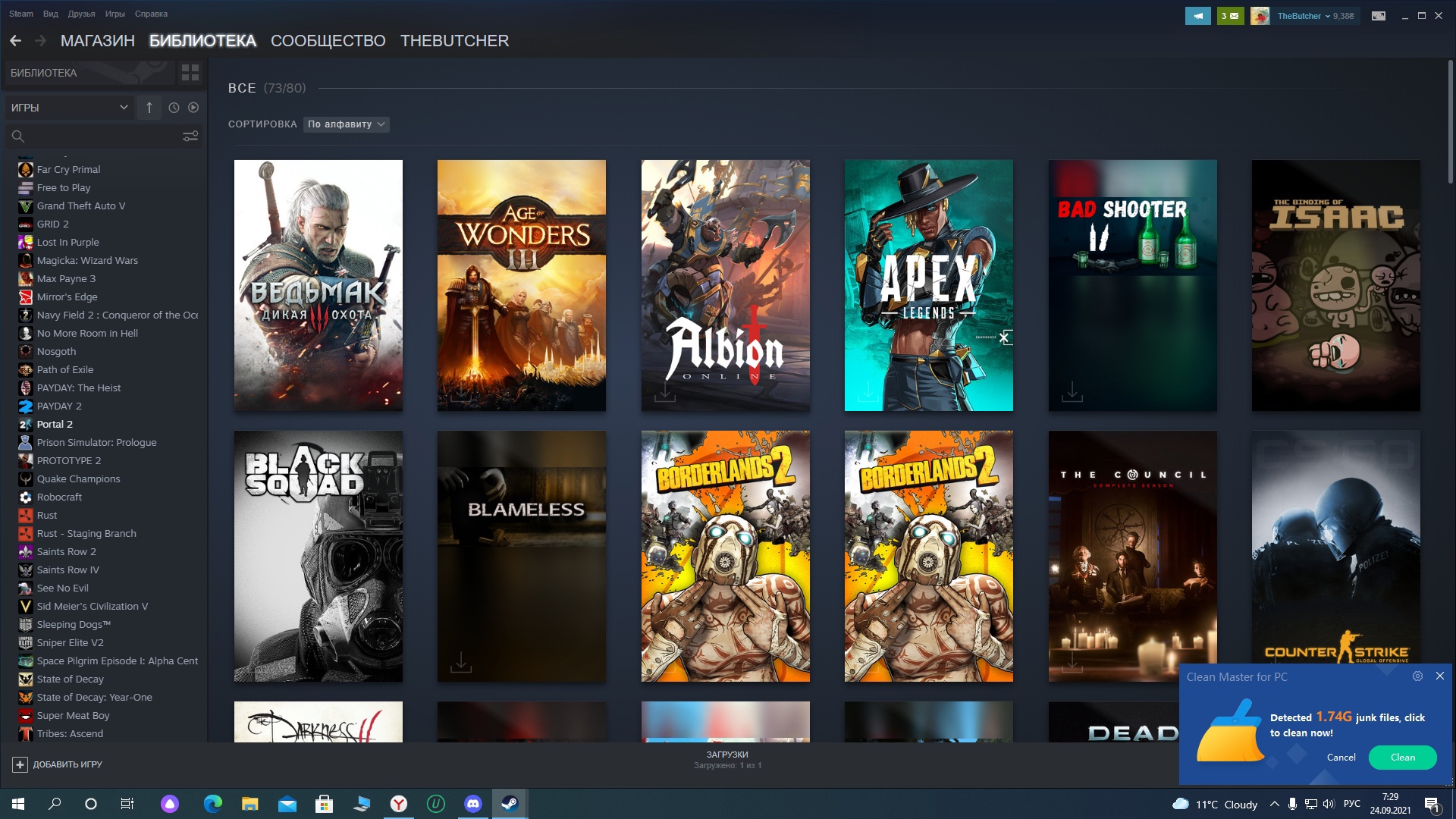Click the БИБЛИОТЕКА main tab
The height and width of the screenshot is (819, 1456).
(x=202, y=41)
